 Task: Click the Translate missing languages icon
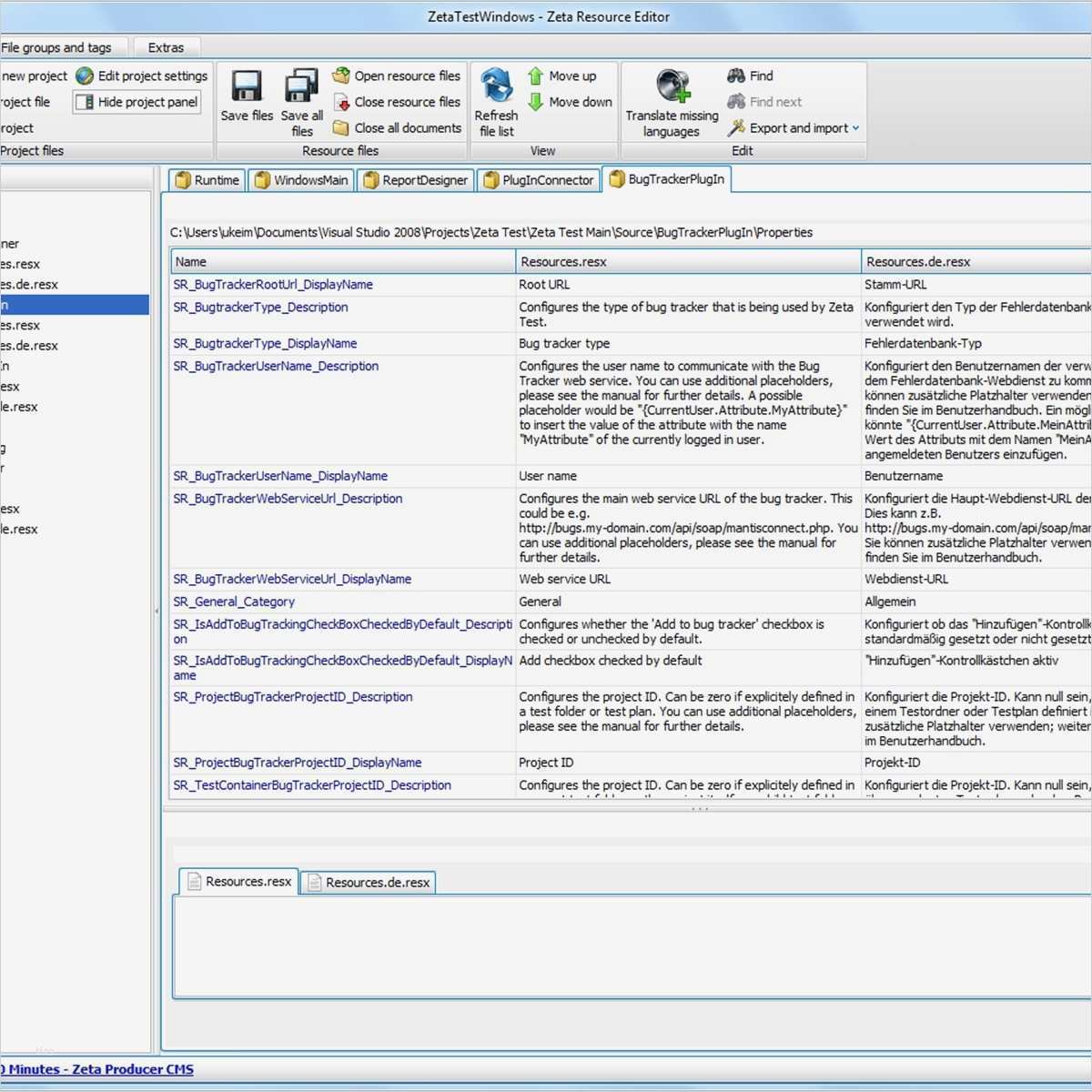pos(672,86)
